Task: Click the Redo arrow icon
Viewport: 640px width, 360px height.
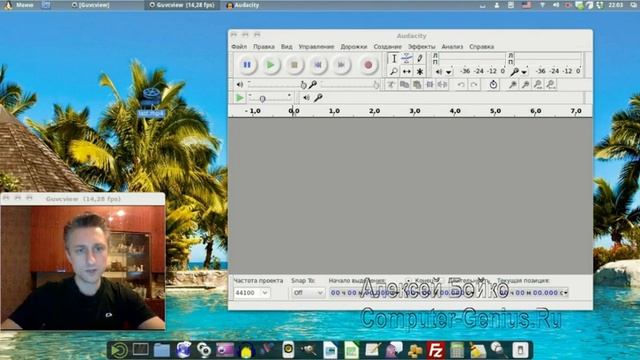Action: click(474, 84)
